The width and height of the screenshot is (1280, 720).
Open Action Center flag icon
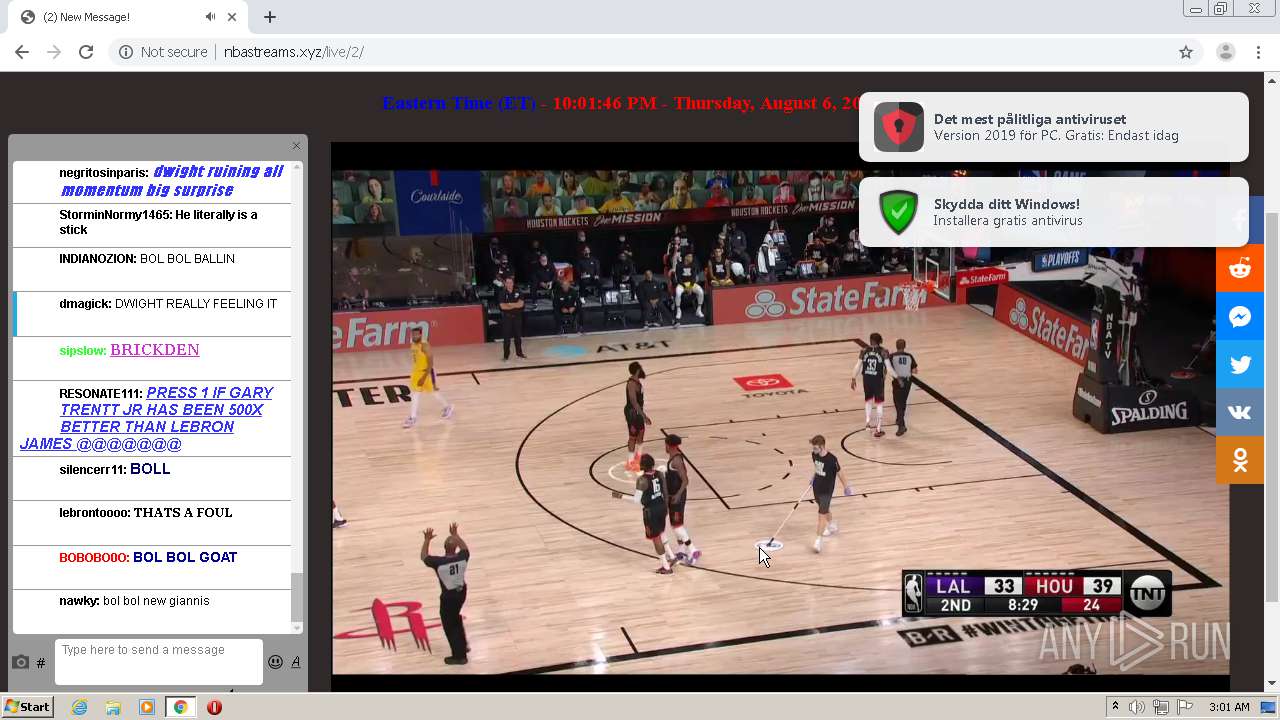[x=1184, y=707]
